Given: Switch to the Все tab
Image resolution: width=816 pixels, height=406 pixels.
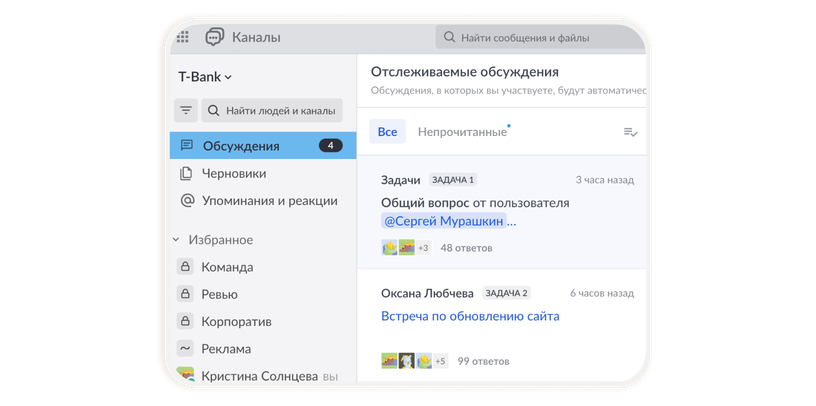Looking at the screenshot, I should click(x=387, y=132).
